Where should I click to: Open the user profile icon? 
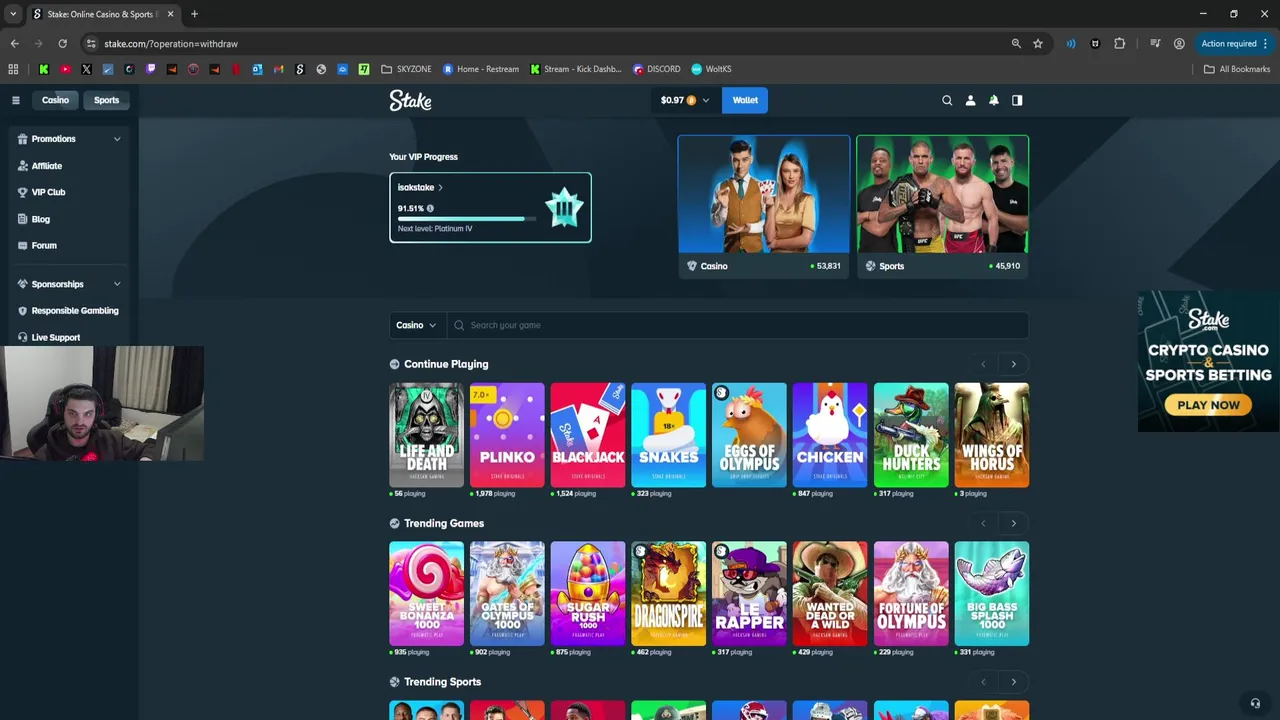pyautogui.click(x=970, y=100)
